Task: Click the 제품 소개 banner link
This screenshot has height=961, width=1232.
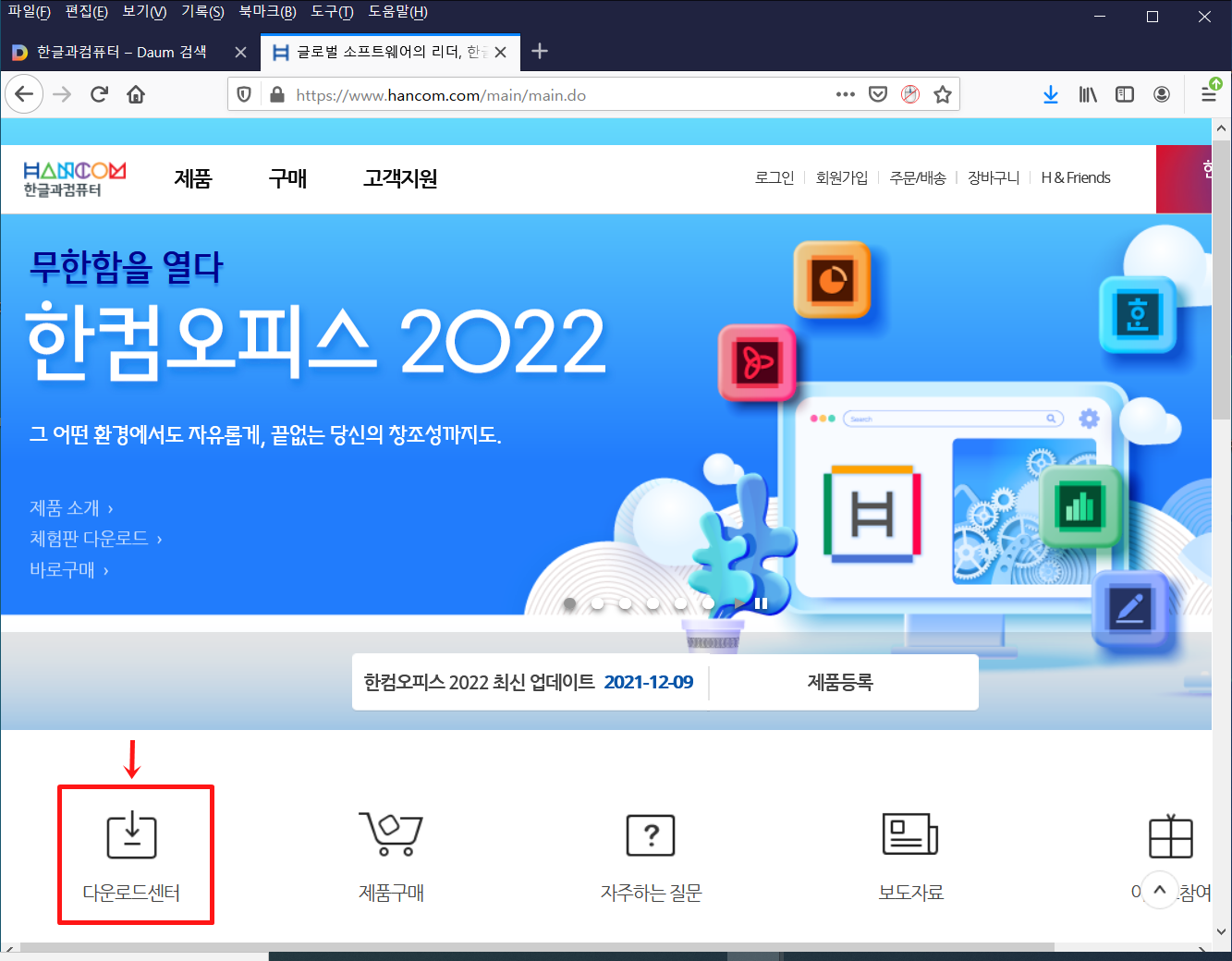Action: coord(71,508)
